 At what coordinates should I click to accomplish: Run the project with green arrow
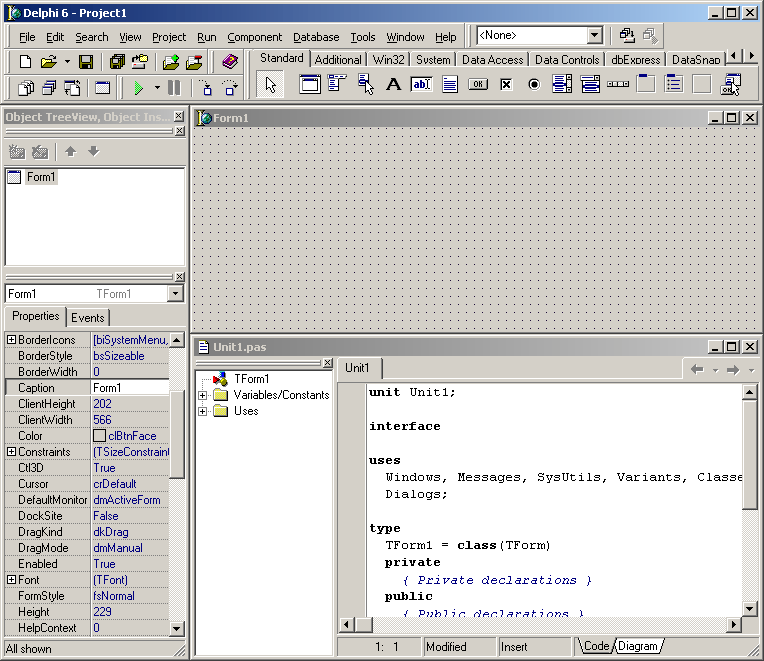click(138, 88)
